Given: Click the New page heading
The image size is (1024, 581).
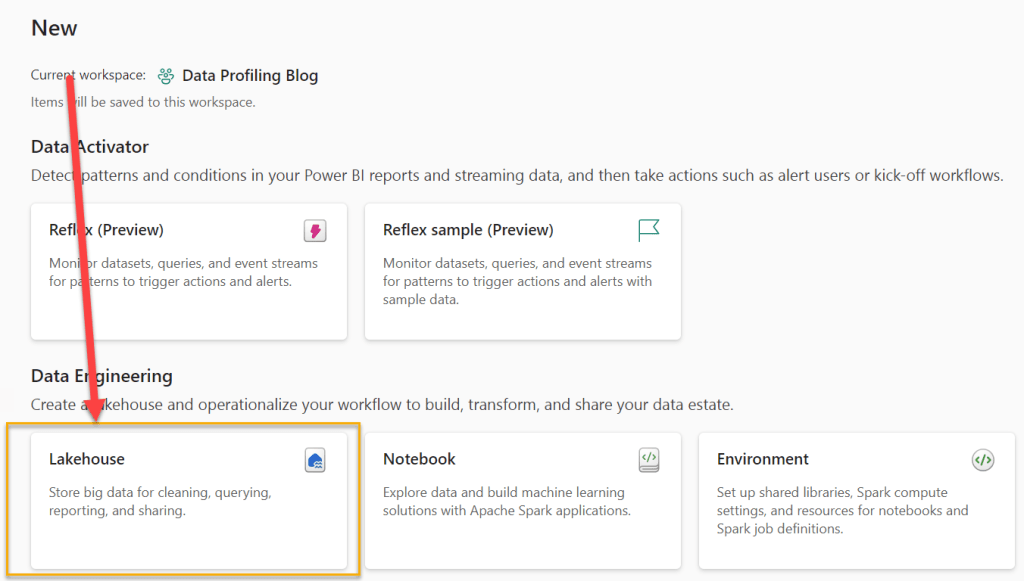Looking at the screenshot, I should click(x=54, y=28).
